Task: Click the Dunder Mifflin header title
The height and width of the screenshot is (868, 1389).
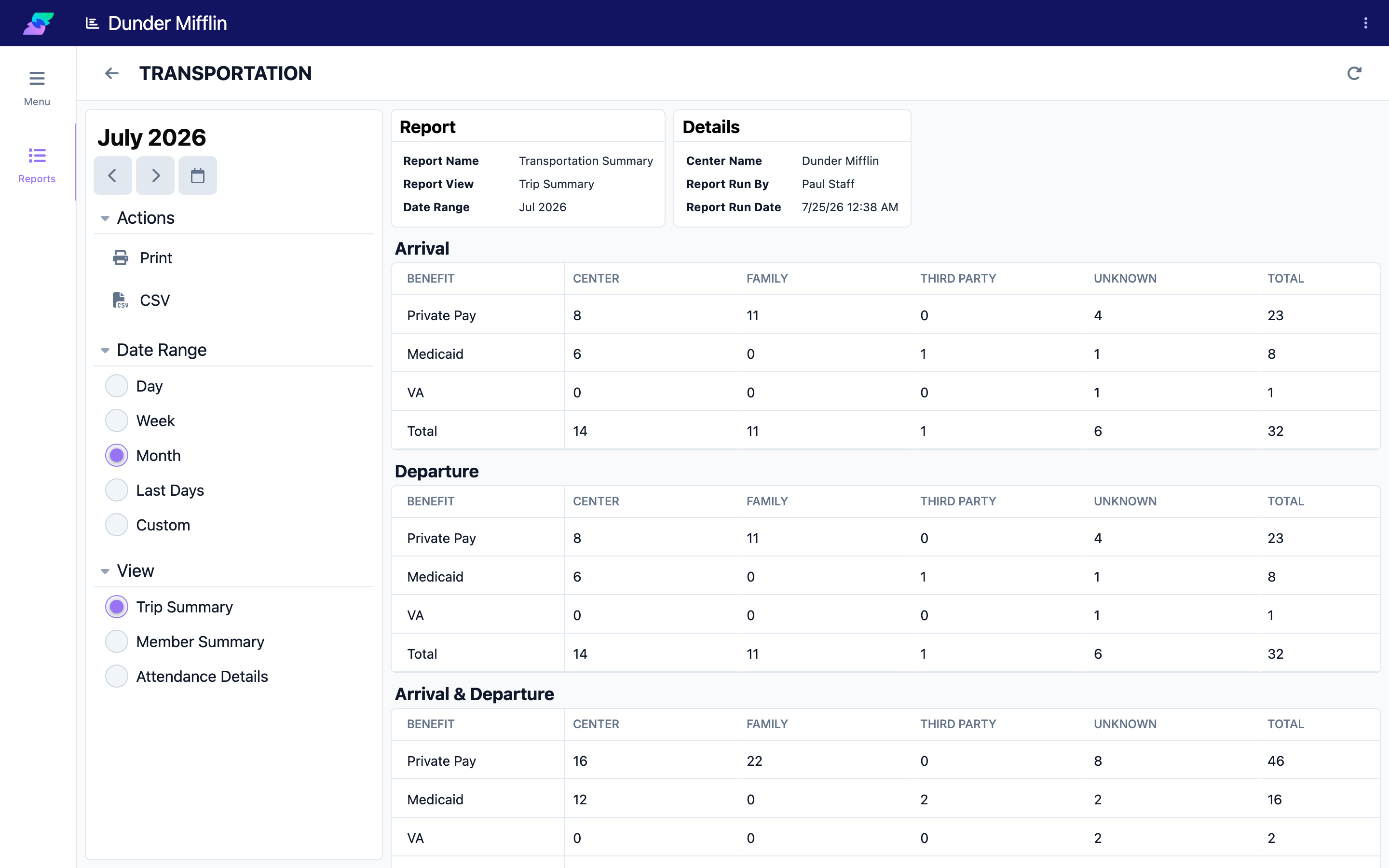Action: point(167,23)
